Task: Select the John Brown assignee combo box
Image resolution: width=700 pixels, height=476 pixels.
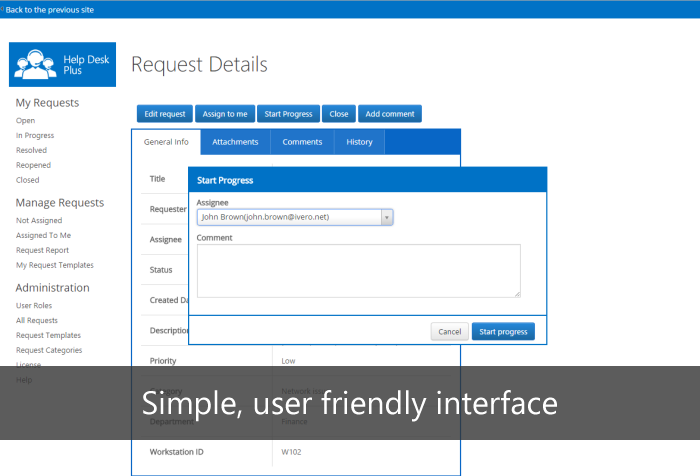Action: (x=295, y=217)
